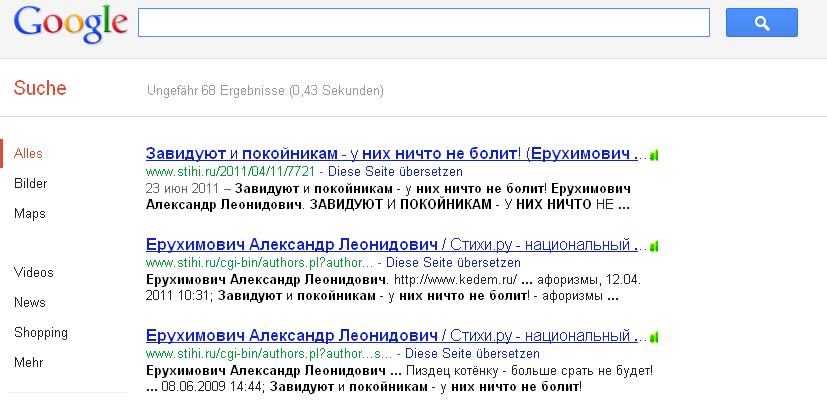
Task: Click 'Diese Seite übersetzen' for first result
Action: click(395, 172)
